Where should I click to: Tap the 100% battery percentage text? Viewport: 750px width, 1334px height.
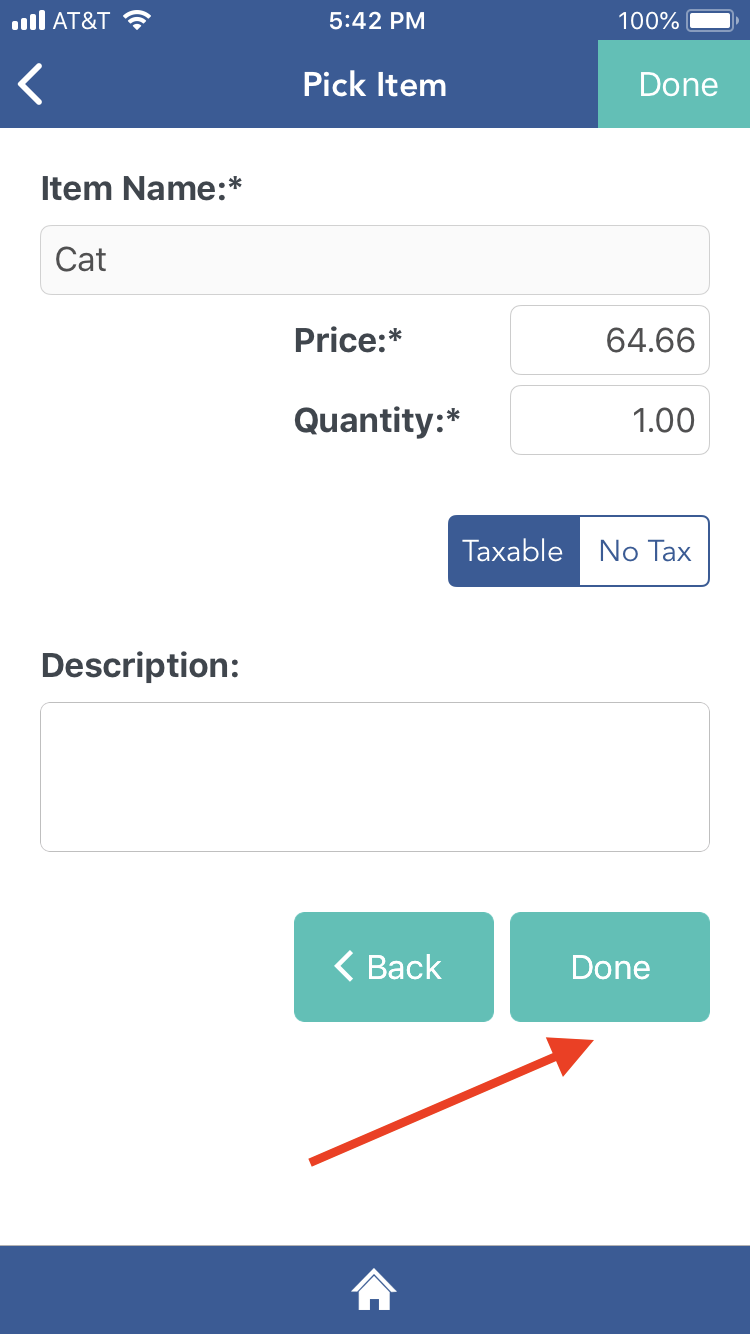click(x=648, y=20)
